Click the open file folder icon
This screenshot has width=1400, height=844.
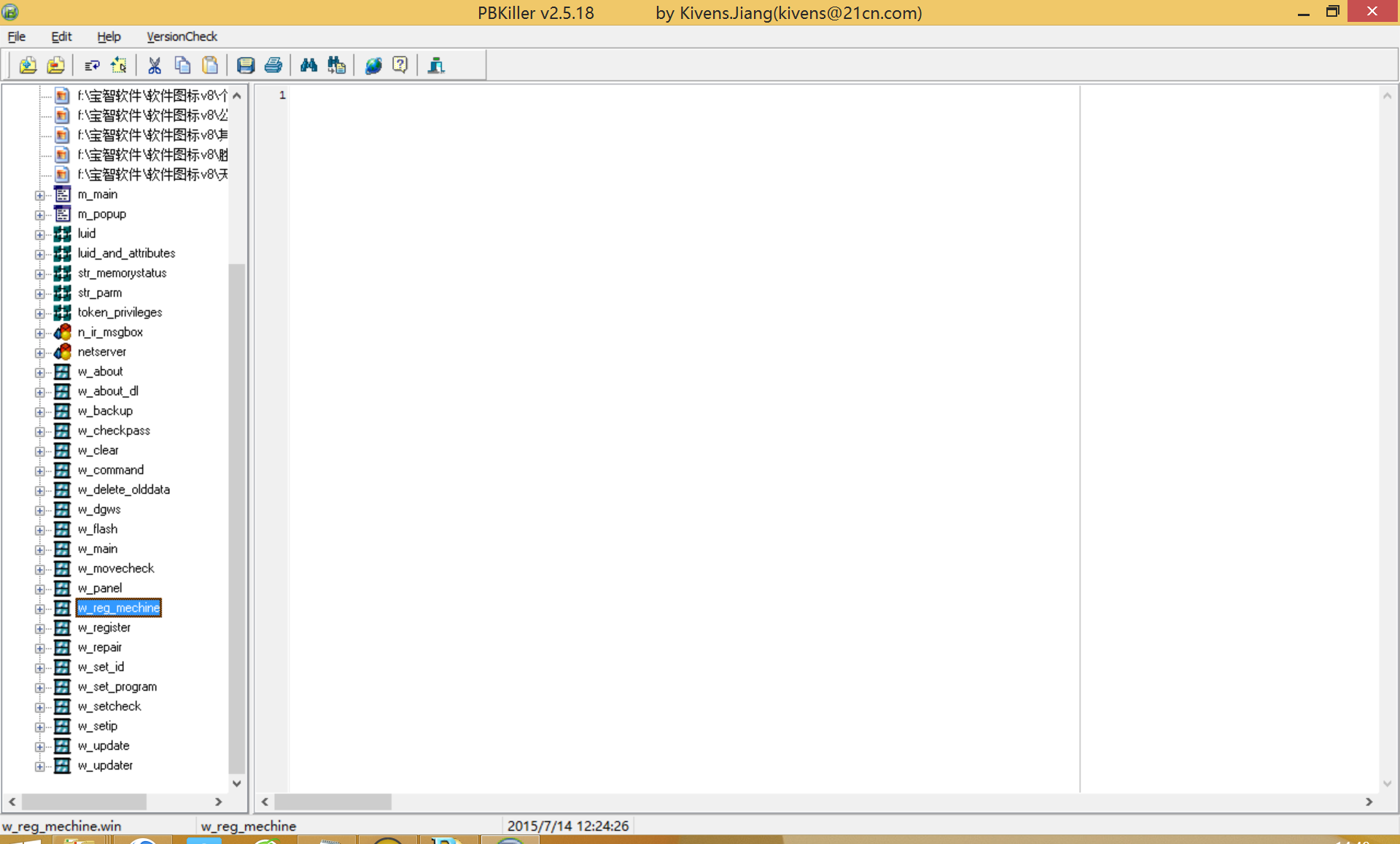28,66
